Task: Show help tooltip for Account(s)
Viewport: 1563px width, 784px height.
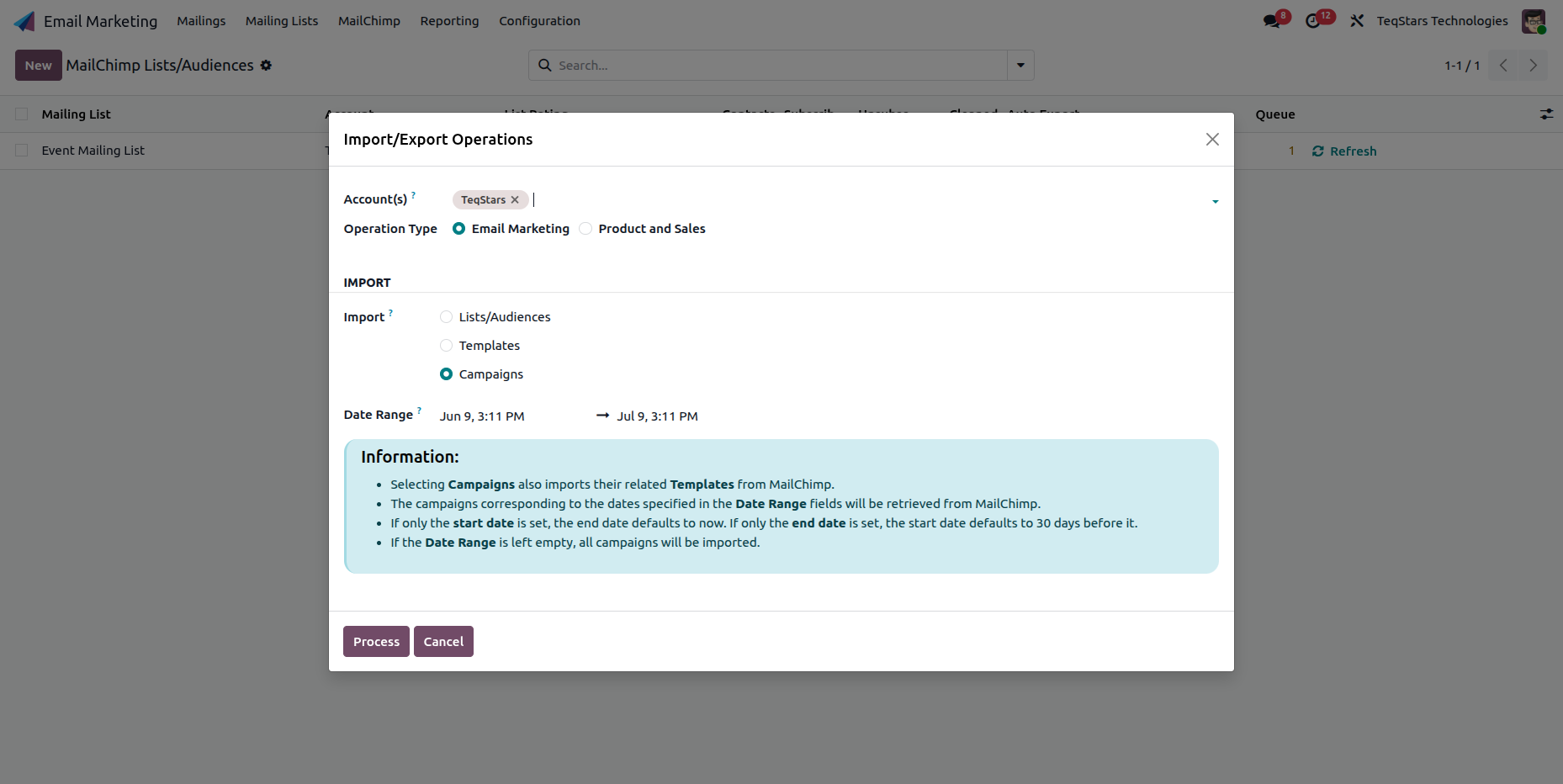Action: [x=413, y=194]
